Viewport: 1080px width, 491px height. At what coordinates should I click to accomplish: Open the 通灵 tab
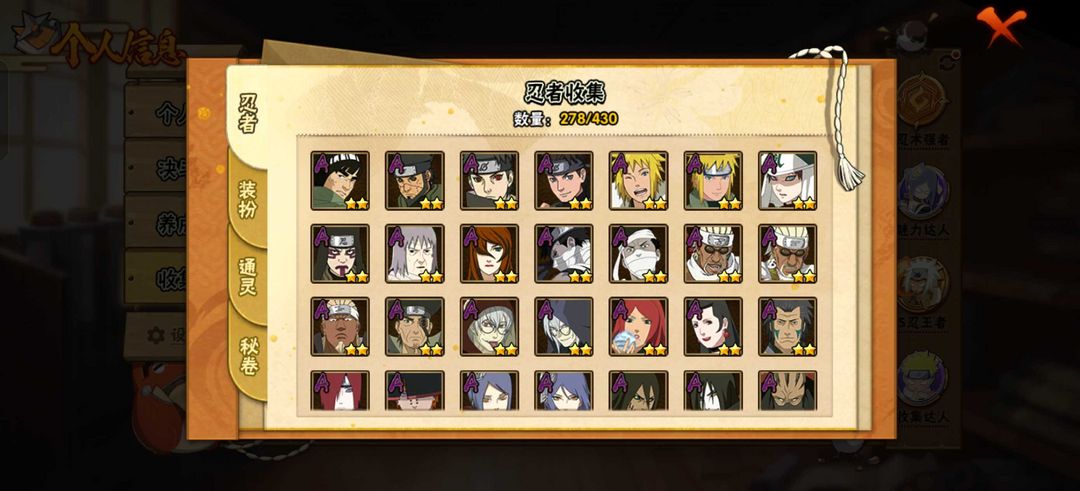coord(248,276)
